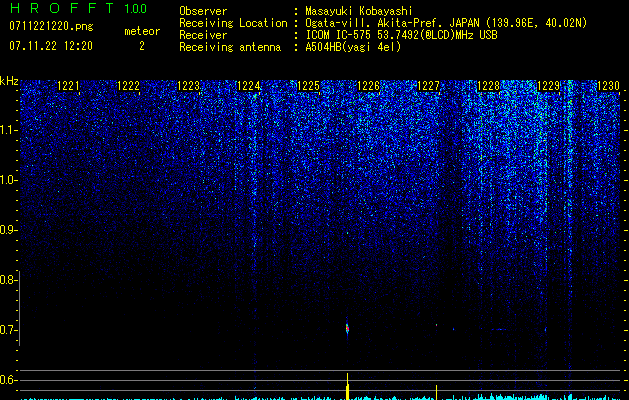Image resolution: width=629 pixels, height=400 pixels.
Task: Click the 1222 time marker
Action: (x=128, y=85)
